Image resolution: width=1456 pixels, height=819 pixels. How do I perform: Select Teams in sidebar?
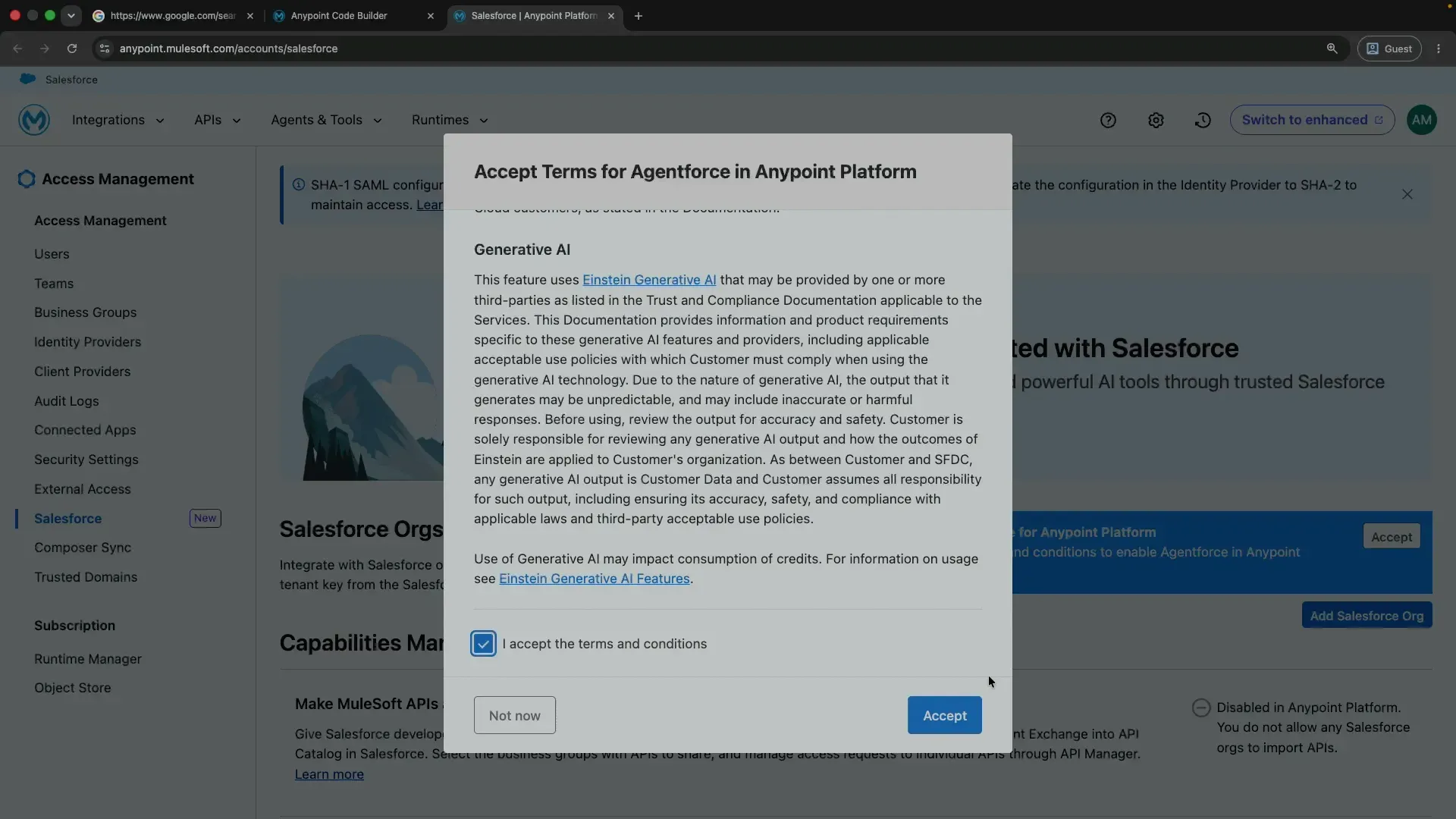[x=54, y=284]
